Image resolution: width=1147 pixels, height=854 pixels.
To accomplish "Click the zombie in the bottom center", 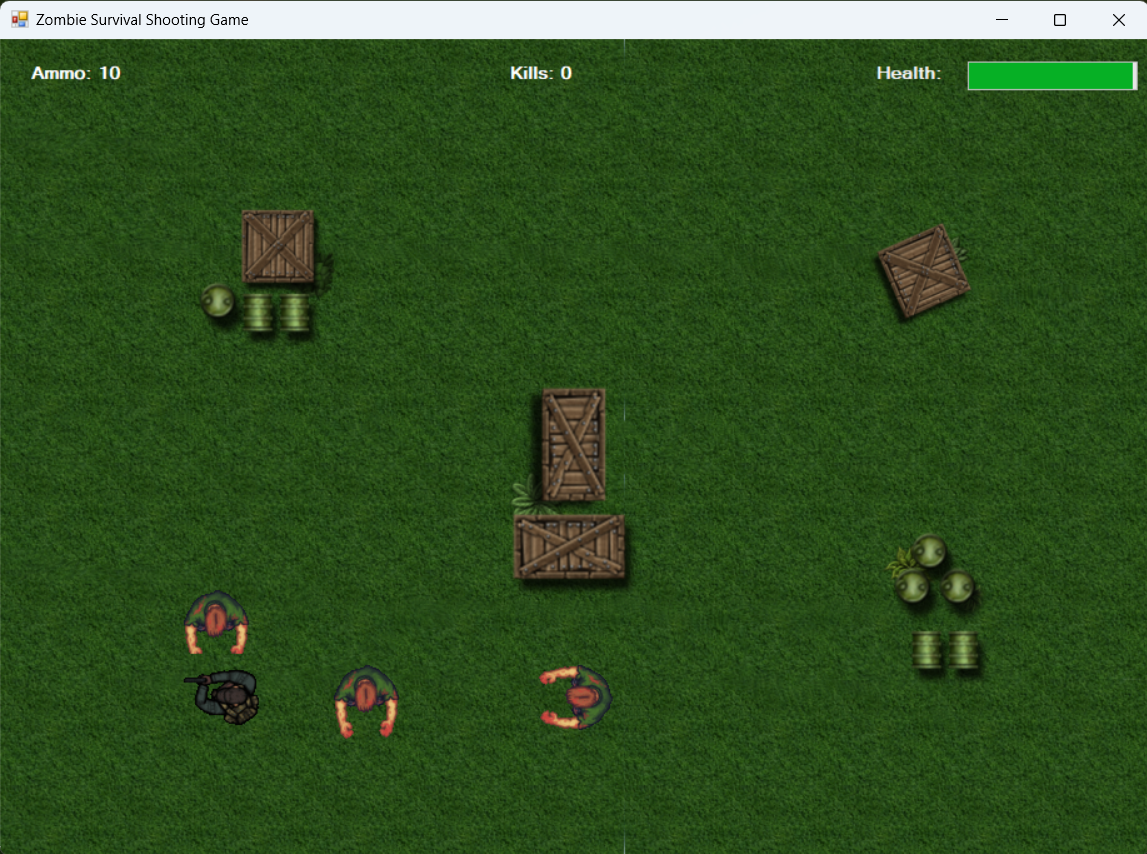I will 366,700.
